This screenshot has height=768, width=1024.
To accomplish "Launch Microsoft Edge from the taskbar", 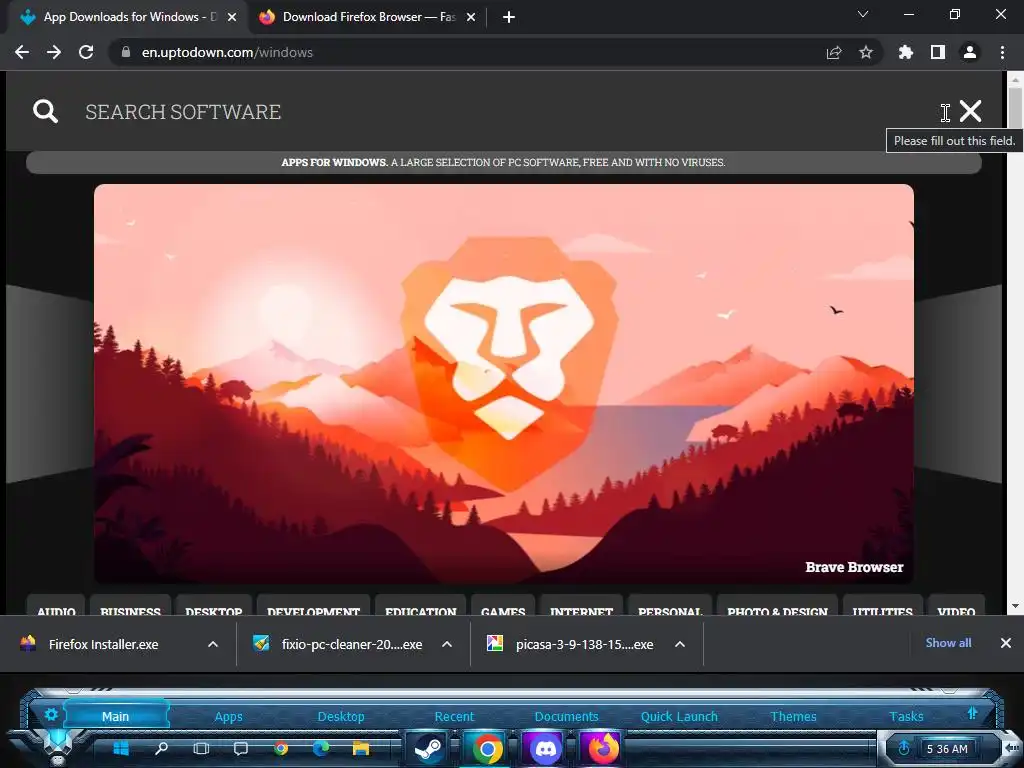I will click(x=321, y=748).
